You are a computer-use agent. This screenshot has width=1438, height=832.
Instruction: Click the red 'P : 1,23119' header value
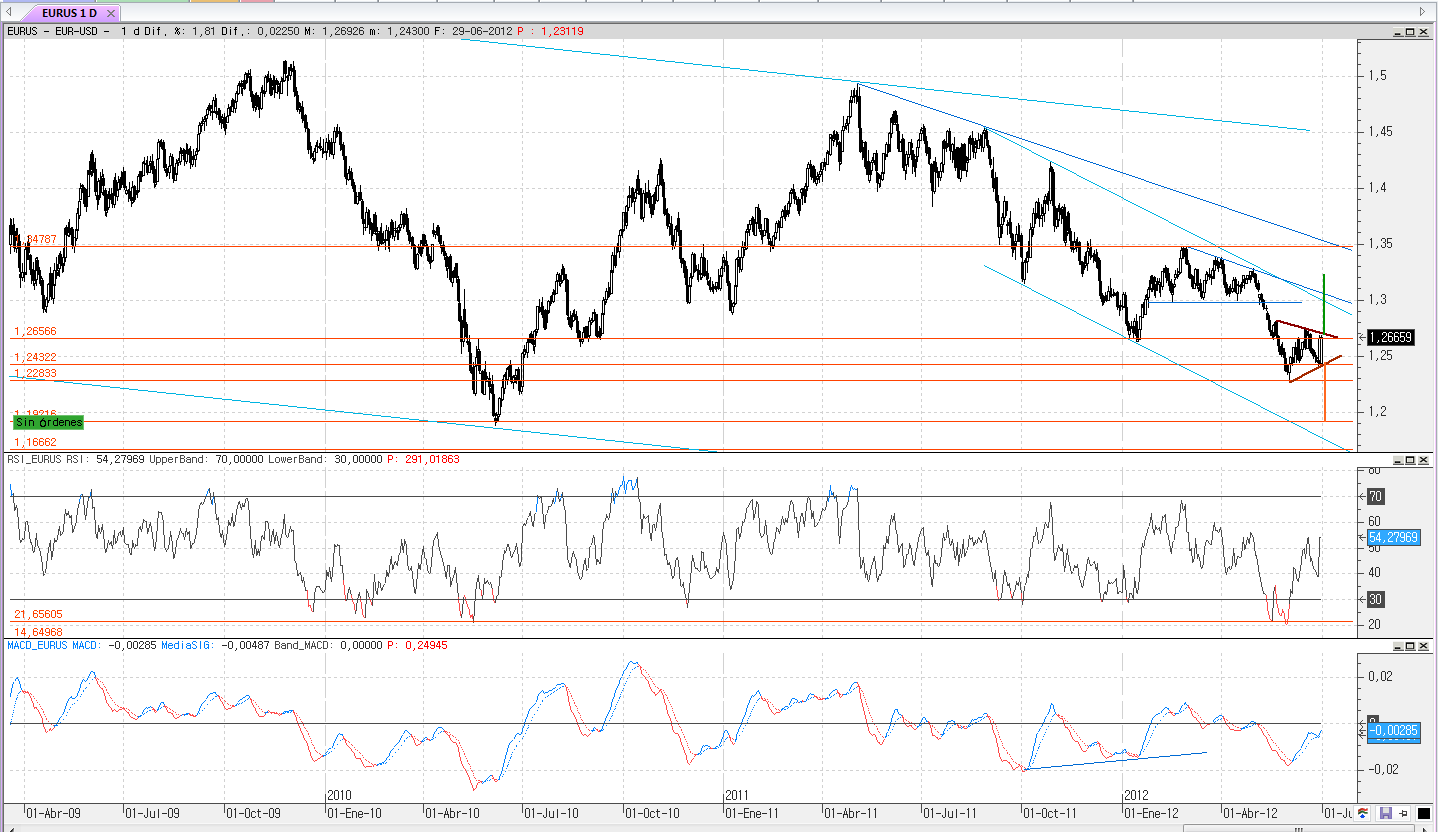[550, 31]
